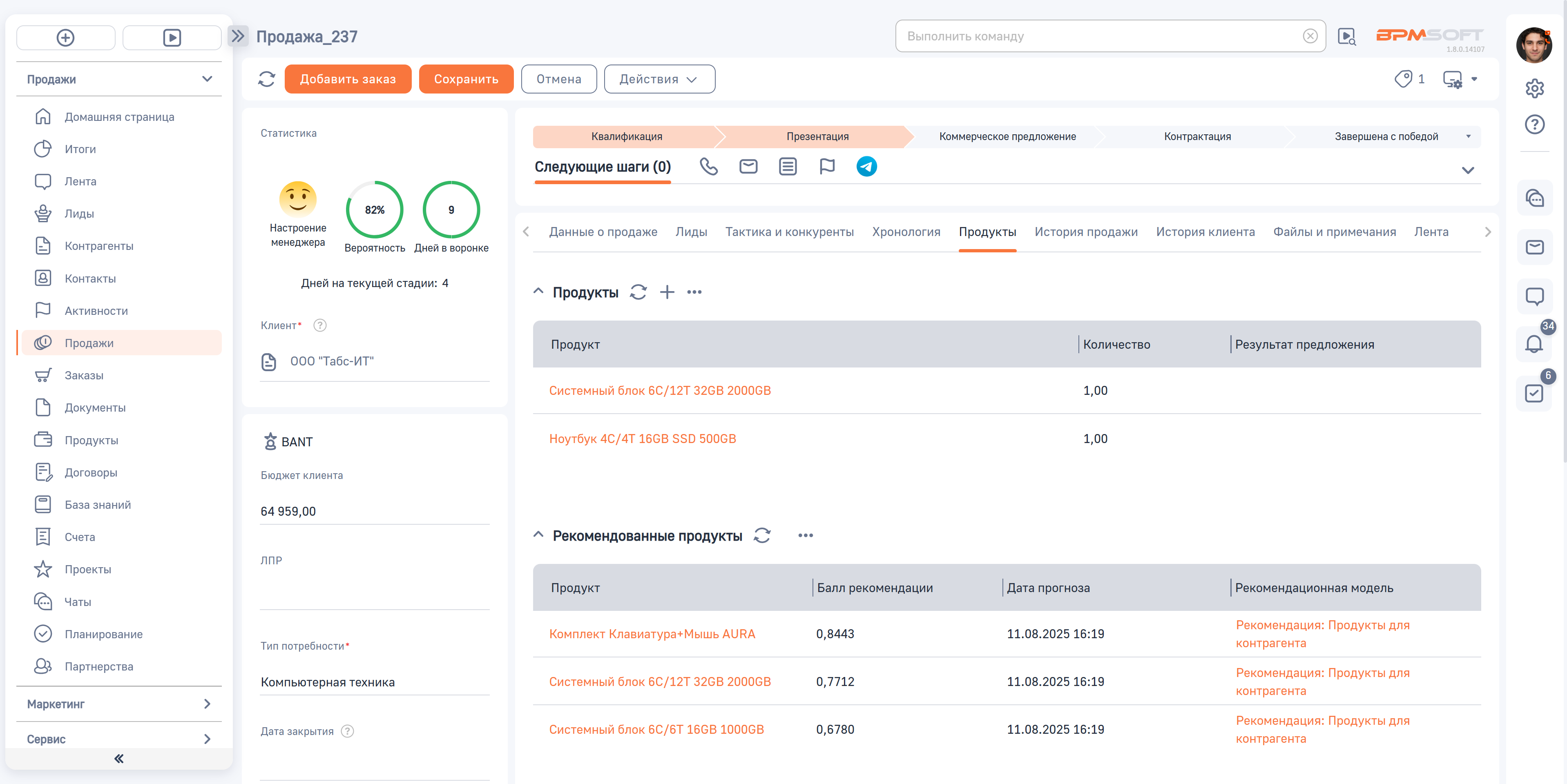The image size is (1567, 784).
Task: Click the Telegram icon in next steps
Action: [x=866, y=166]
